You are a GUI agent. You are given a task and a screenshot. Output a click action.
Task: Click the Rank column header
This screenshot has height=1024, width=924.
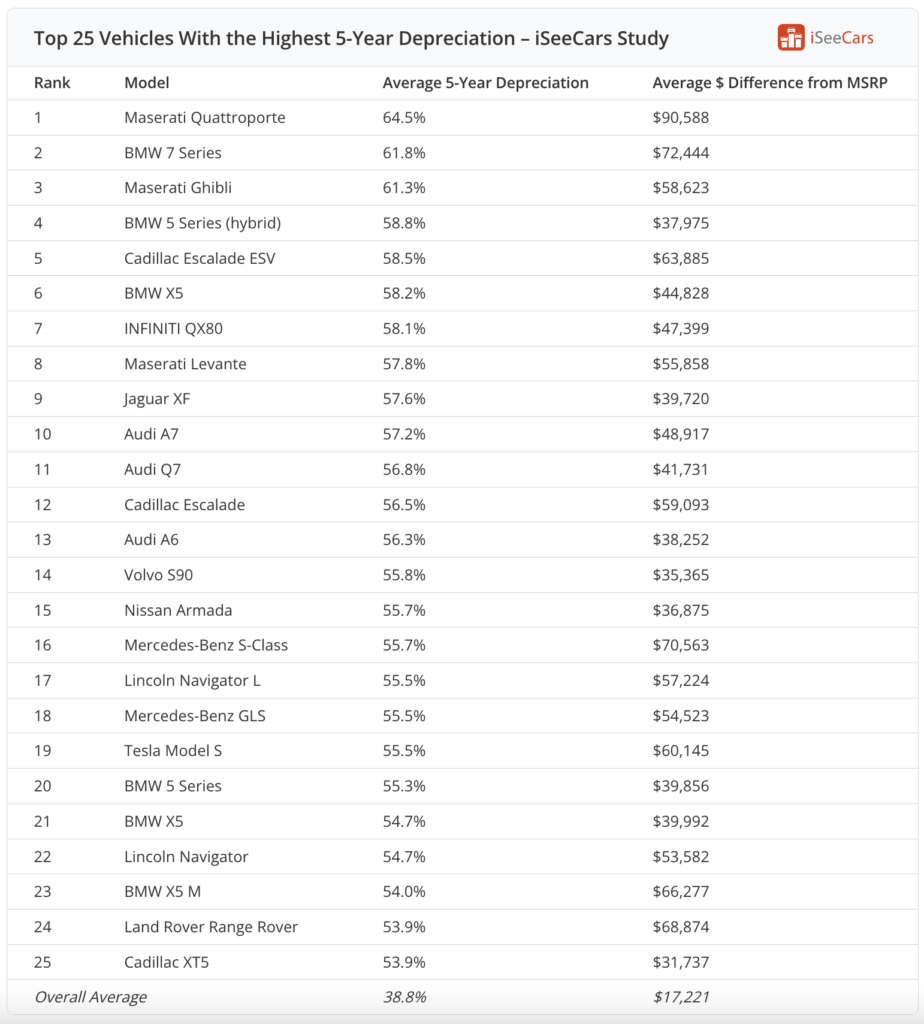51,83
